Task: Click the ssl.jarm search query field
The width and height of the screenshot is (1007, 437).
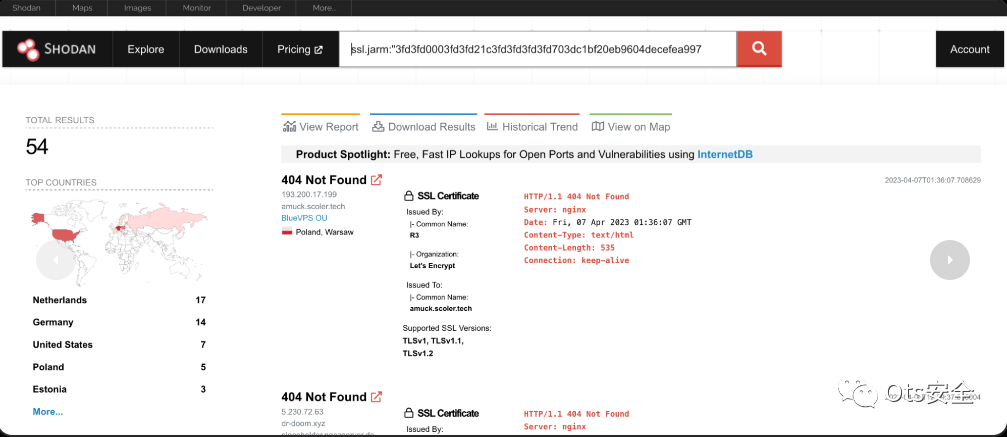Action: coord(538,49)
